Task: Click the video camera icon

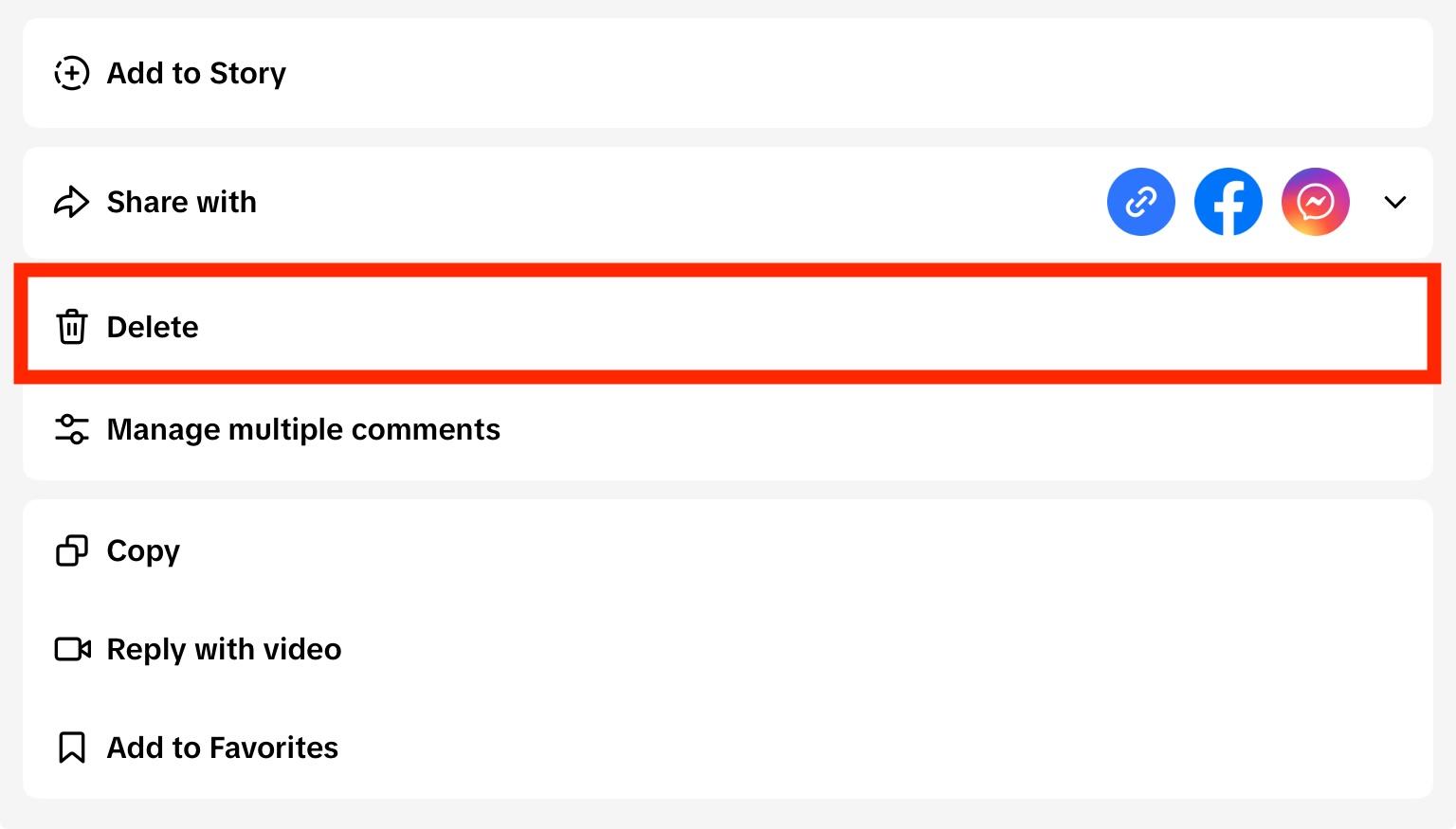Action: pos(72,649)
